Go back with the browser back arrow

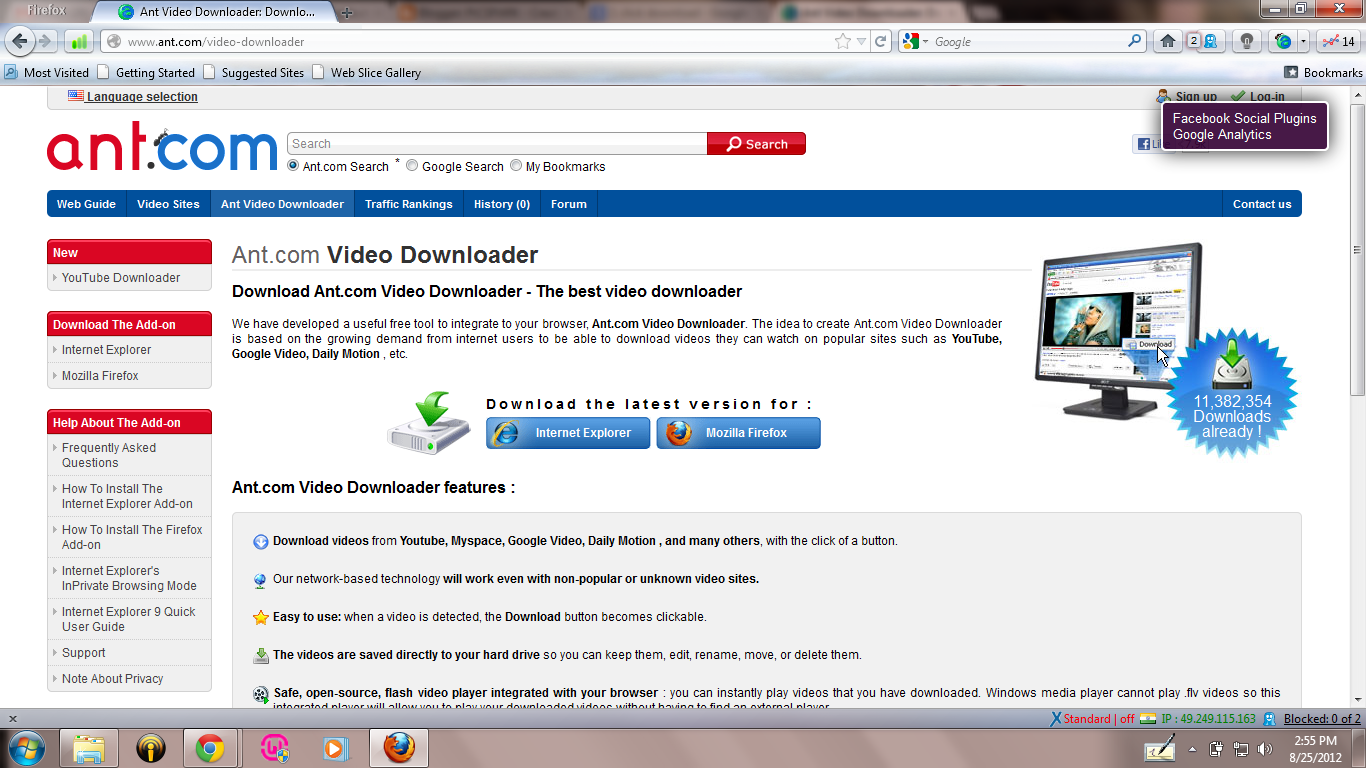pyautogui.click(x=19, y=41)
